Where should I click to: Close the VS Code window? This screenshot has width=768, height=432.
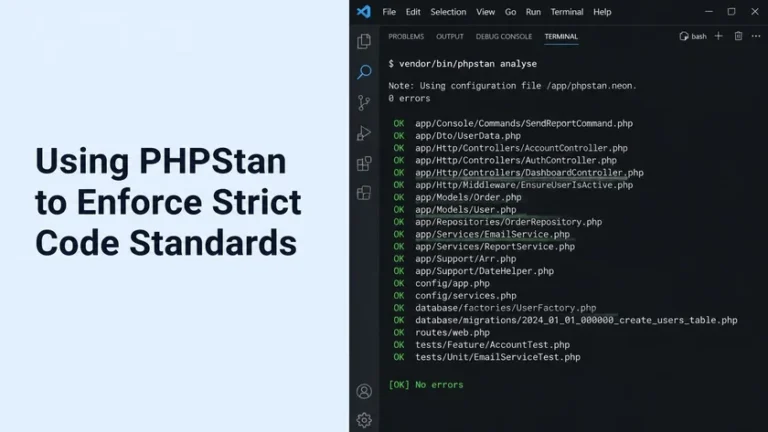pos(755,12)
